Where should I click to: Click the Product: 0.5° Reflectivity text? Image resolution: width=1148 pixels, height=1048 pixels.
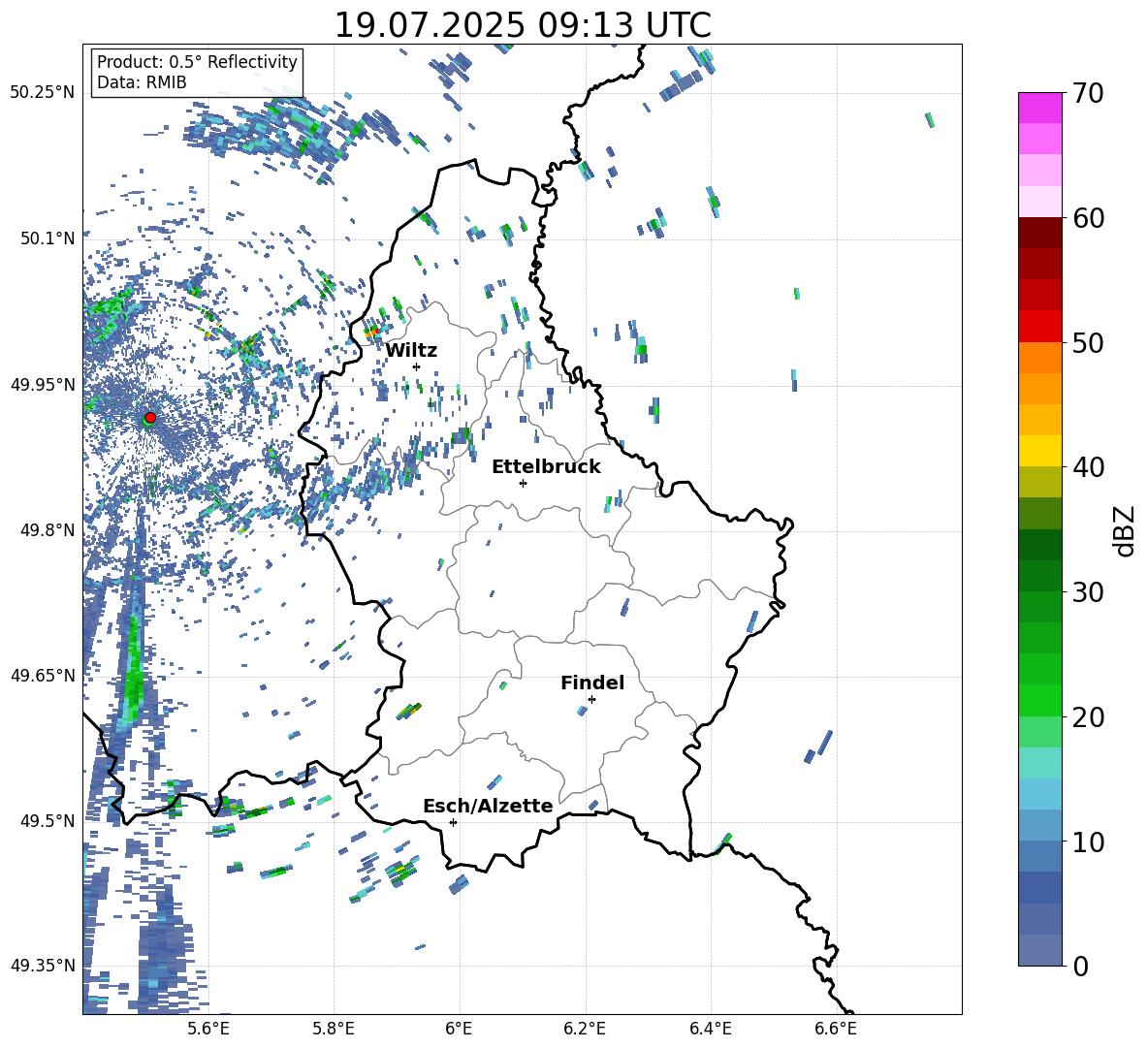pyautogui.click(x=197, y=61)
